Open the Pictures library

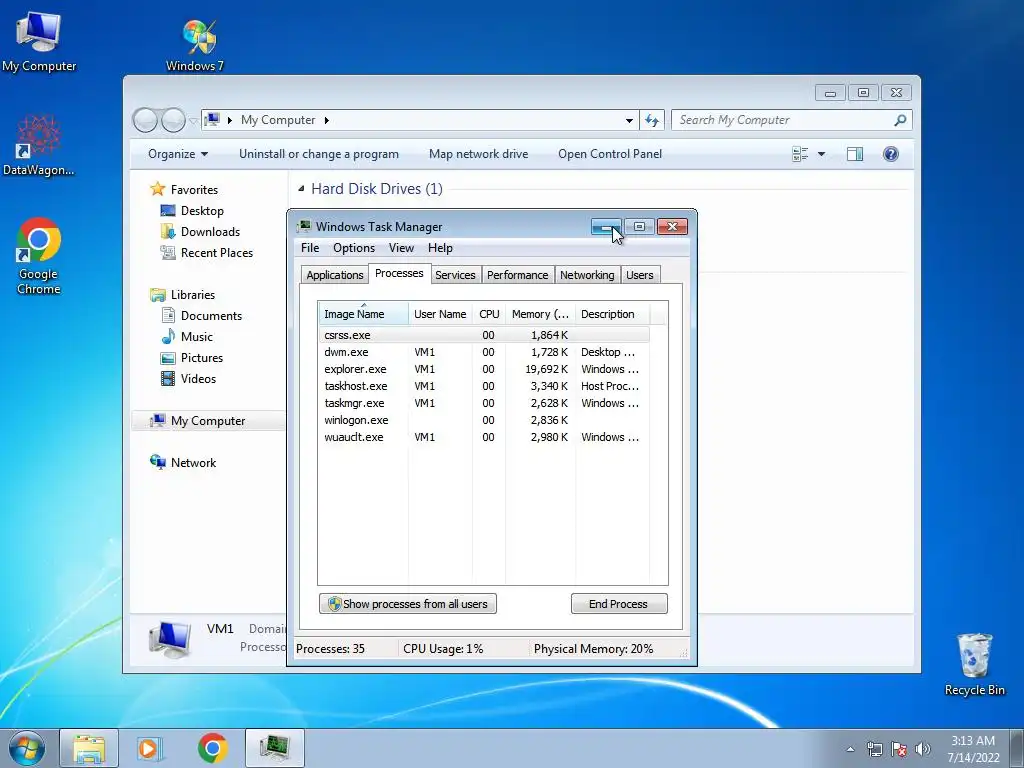click(202, 358)
